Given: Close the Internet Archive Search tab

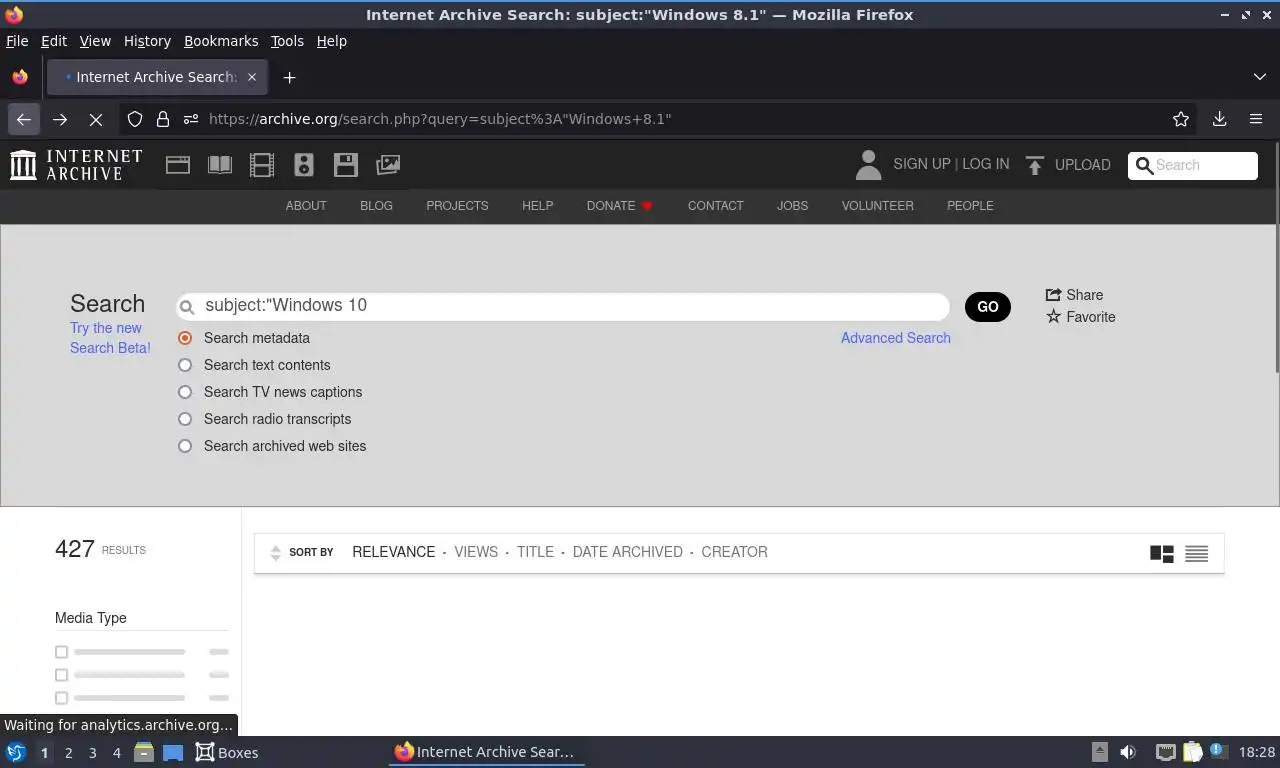Looking at the screenshot, I should (252, 77).
